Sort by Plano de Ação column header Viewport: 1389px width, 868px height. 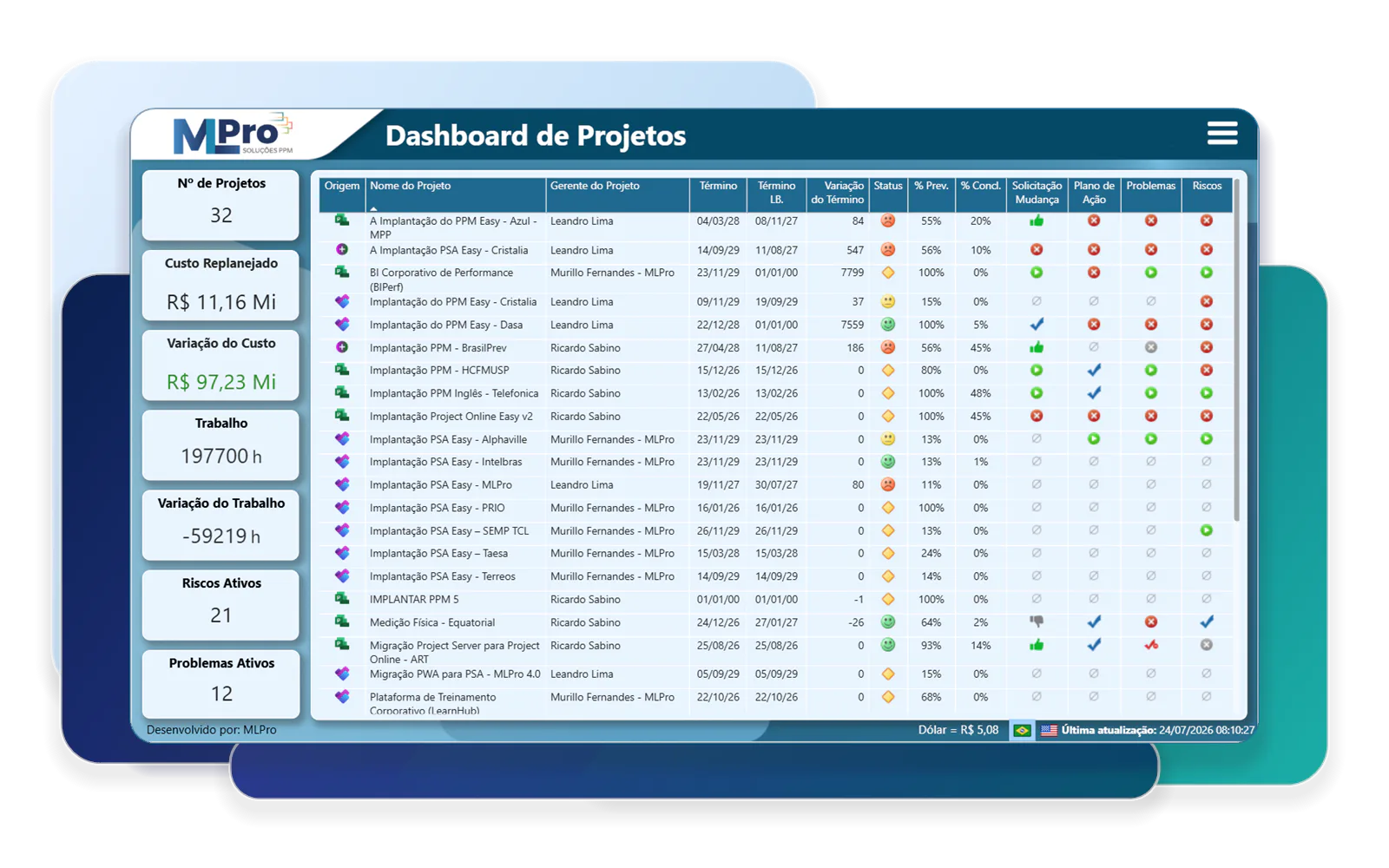[x=1094, y=194]
